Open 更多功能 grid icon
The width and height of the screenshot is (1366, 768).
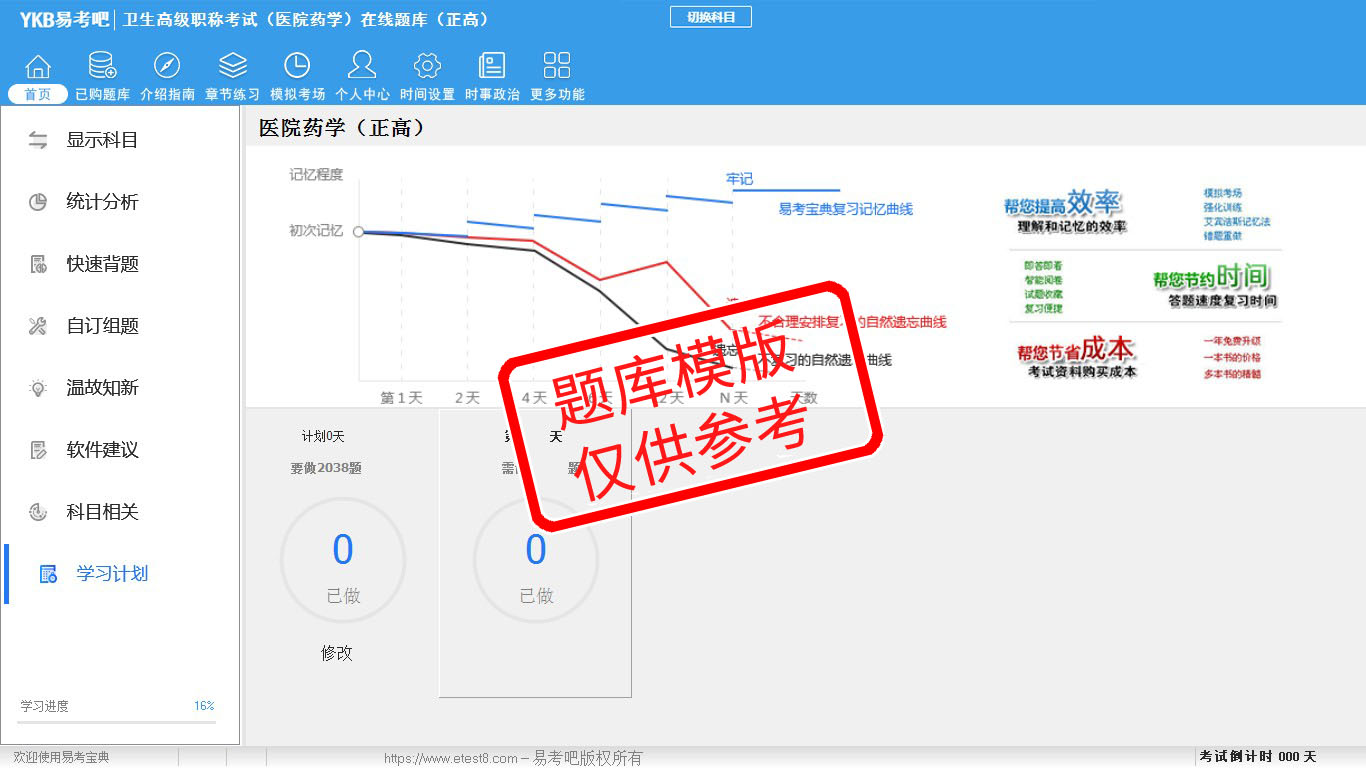point(557,67)
